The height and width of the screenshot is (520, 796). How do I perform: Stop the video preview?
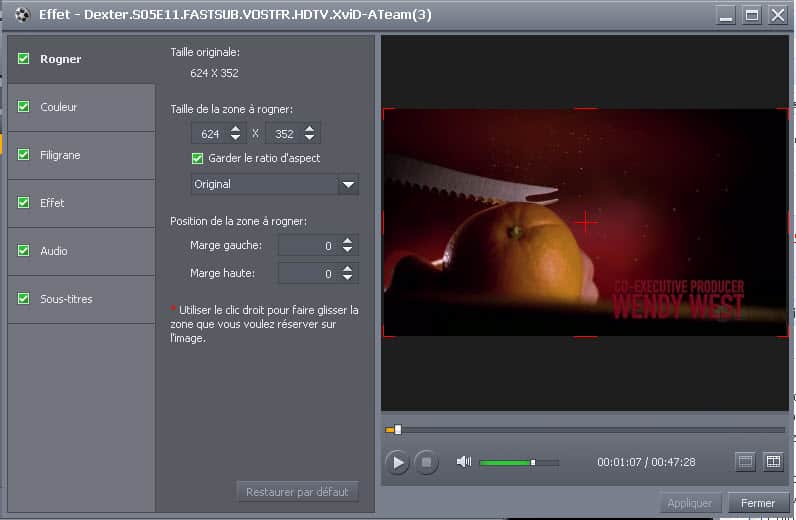426,463
